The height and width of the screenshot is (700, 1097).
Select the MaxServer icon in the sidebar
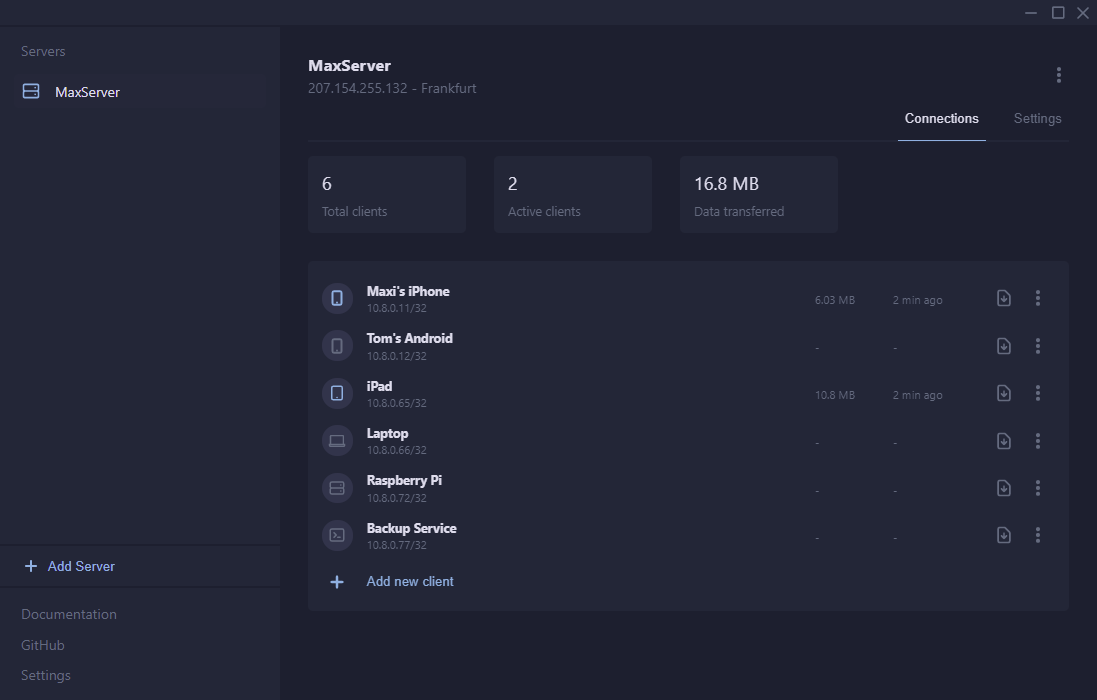pyautogui.click(x=30, y=91)
